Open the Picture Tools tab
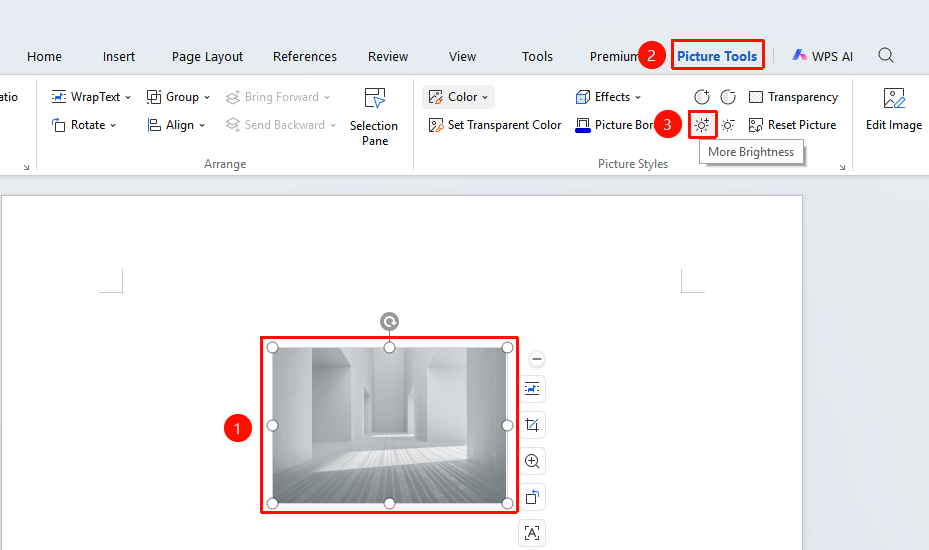 click(x=717, y=56)
